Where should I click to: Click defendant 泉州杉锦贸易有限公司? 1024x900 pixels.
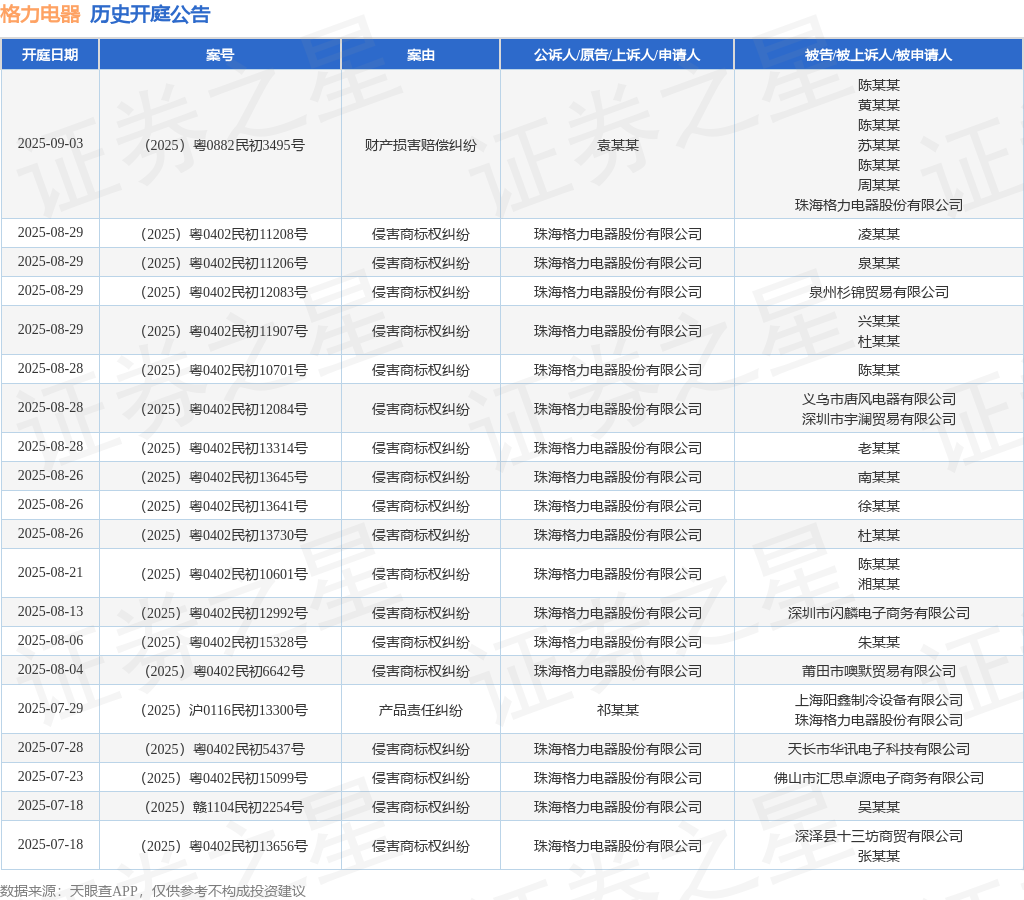click(x=878, y=292)
